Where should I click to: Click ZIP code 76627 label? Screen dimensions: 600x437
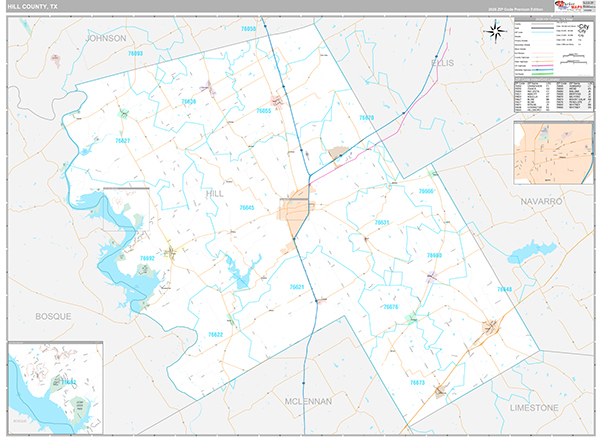click(122, 141)
